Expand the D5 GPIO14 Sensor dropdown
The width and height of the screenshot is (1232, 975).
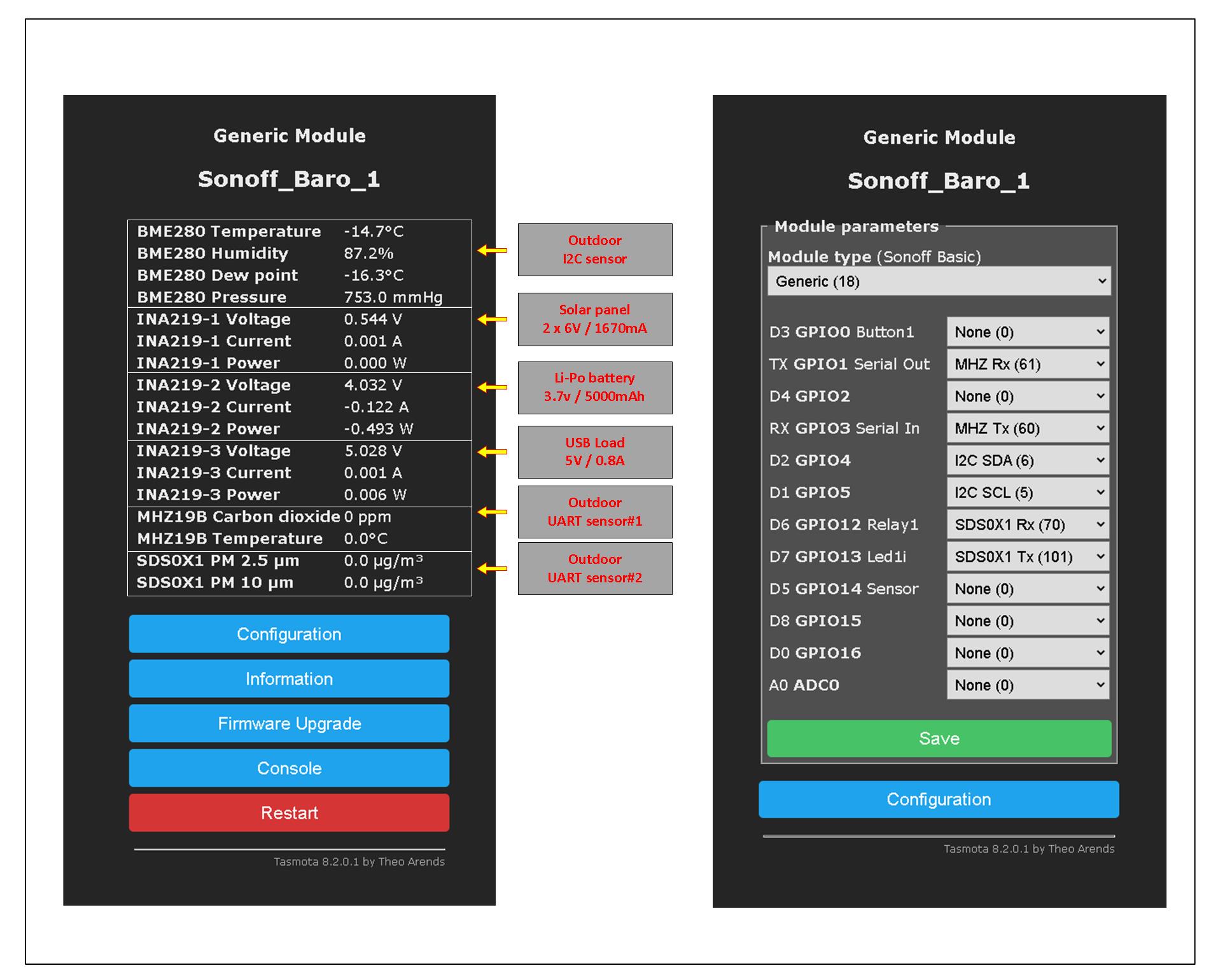pos(1027,589)
